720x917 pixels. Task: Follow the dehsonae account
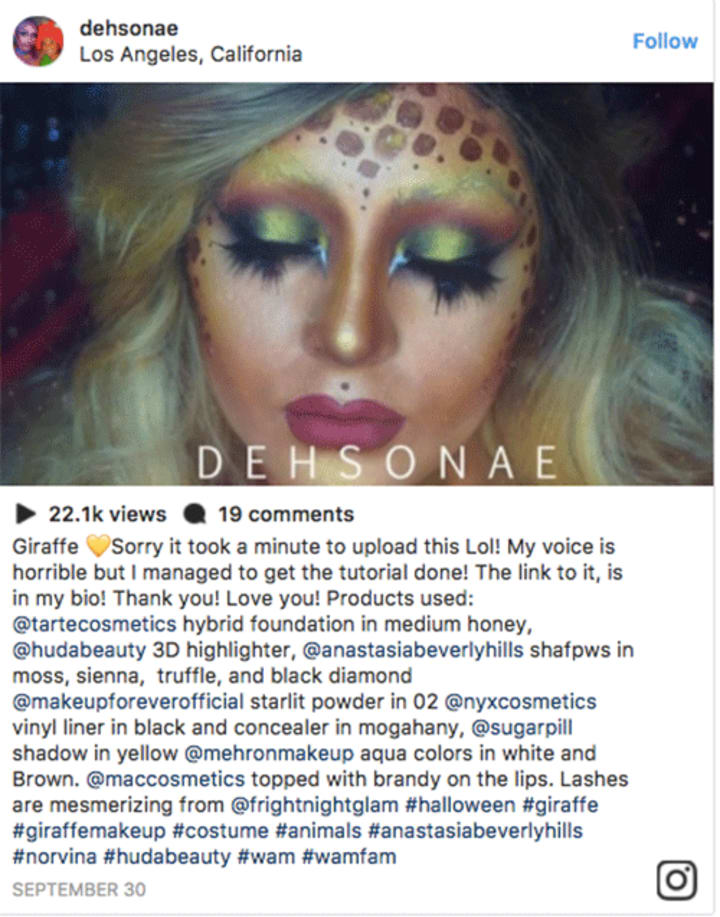(665, 41)
